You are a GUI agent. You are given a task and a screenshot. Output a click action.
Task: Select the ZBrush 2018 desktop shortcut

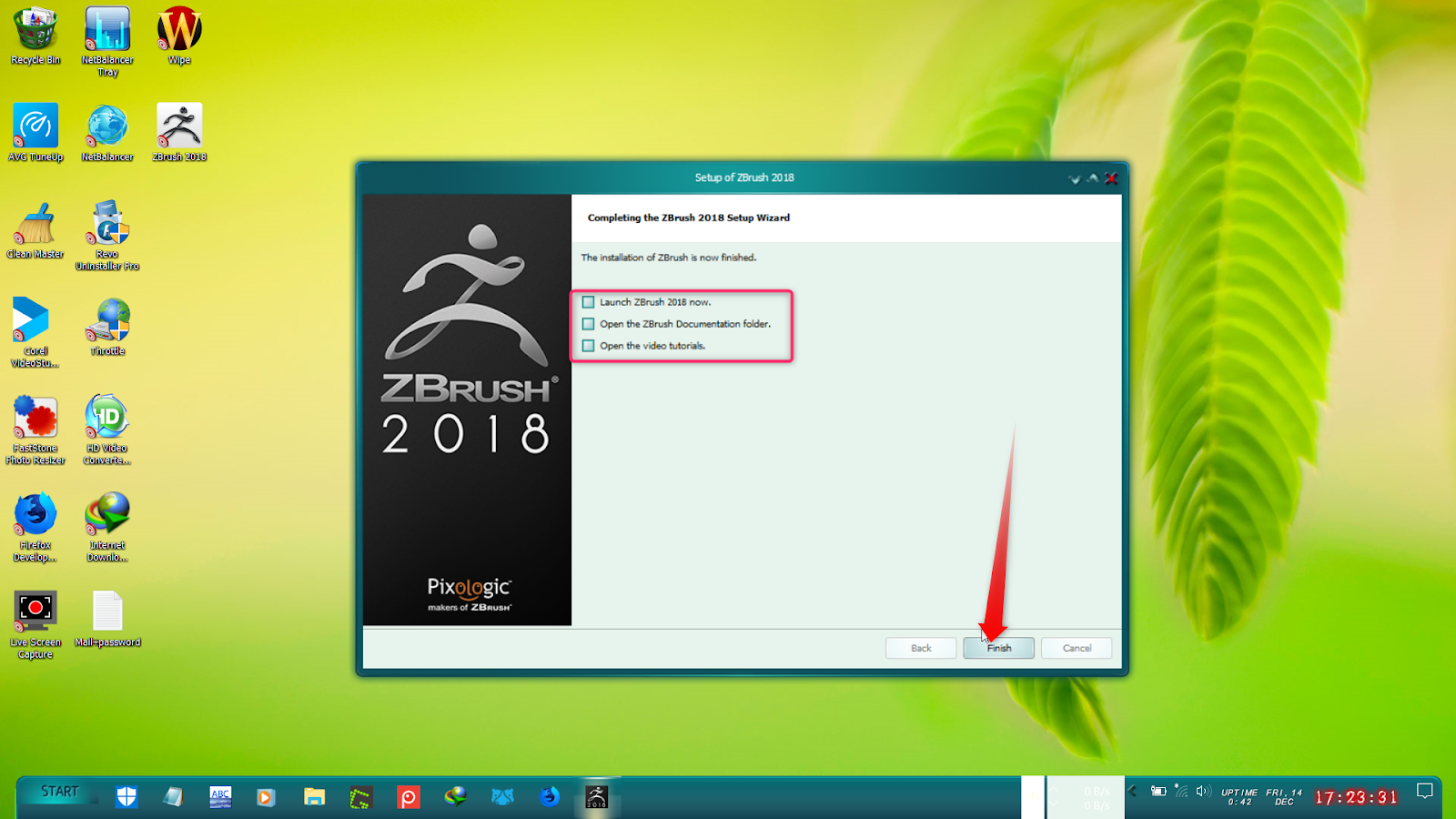click(x=179, y=133)
